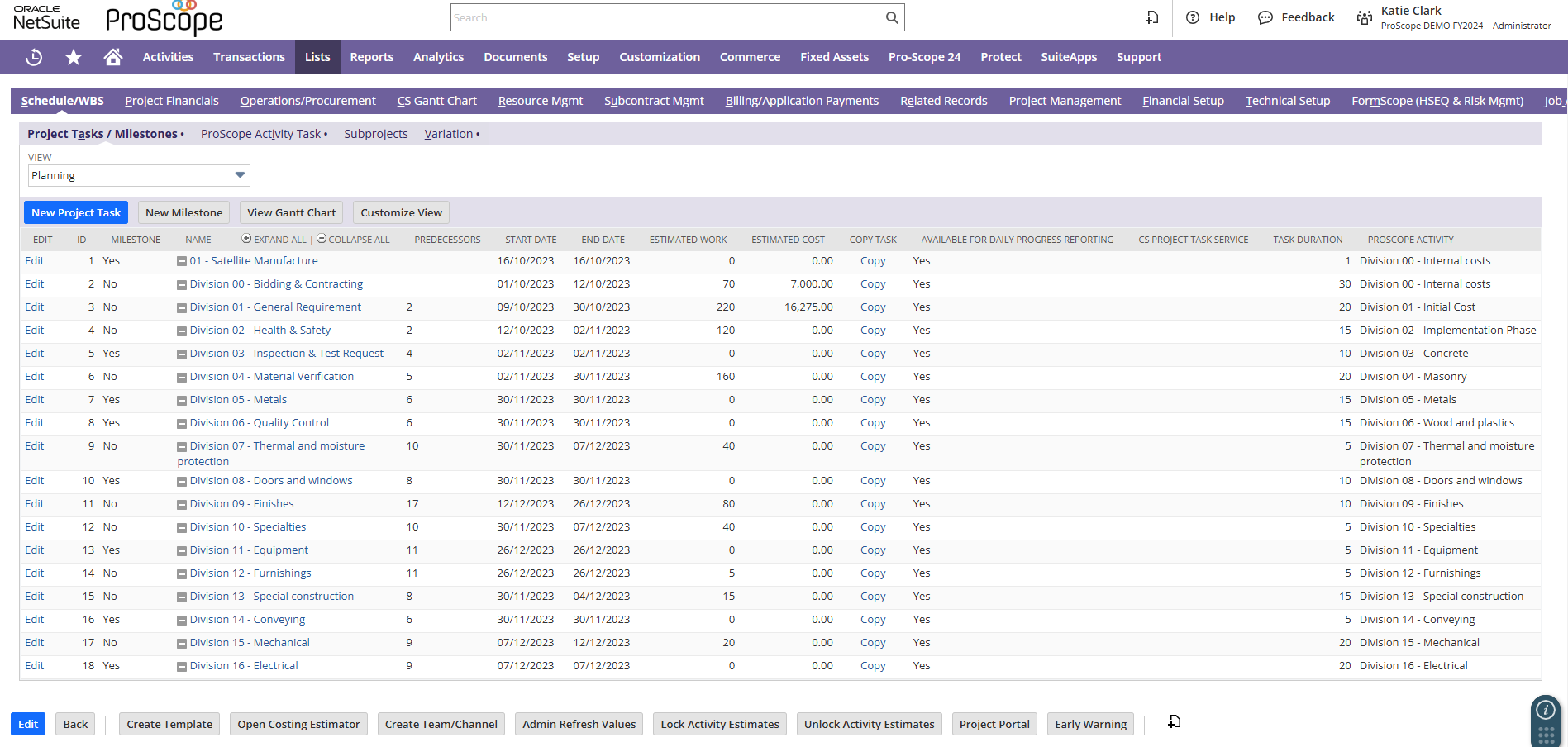Image resolution: width=1568 pixels, height=747 pixels.
Task: Go to the Home dashboard icon
Action: coord(113,56)
